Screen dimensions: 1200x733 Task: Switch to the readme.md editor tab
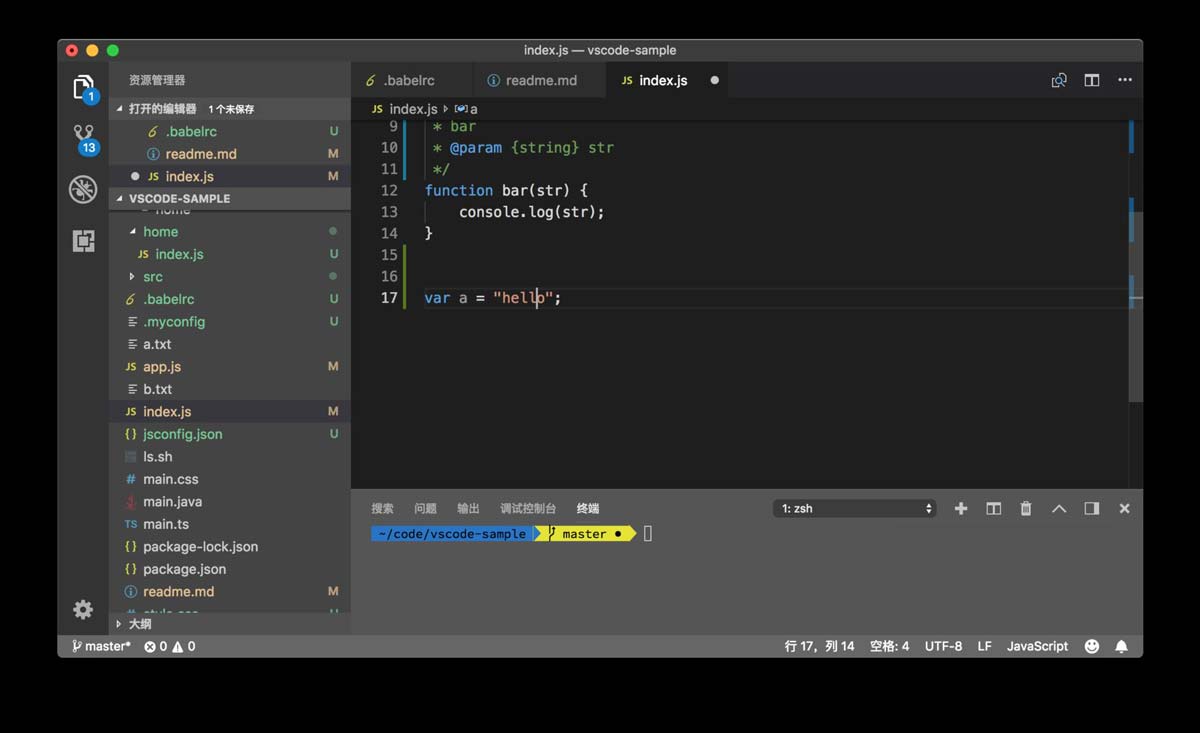(539, 80)
